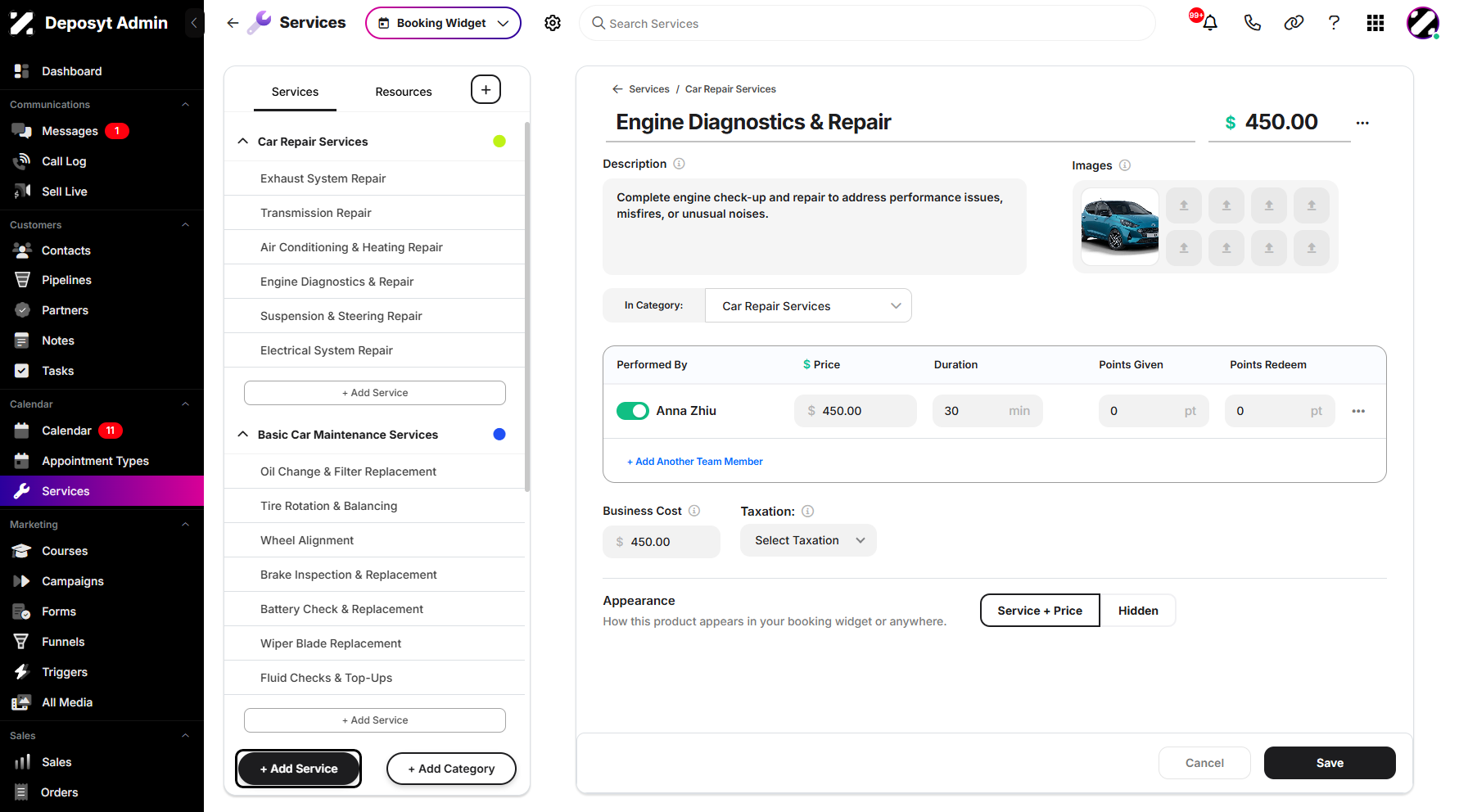This screenshot has width=1459, height=812.
Task: Click Save button
Action: 1330,763
